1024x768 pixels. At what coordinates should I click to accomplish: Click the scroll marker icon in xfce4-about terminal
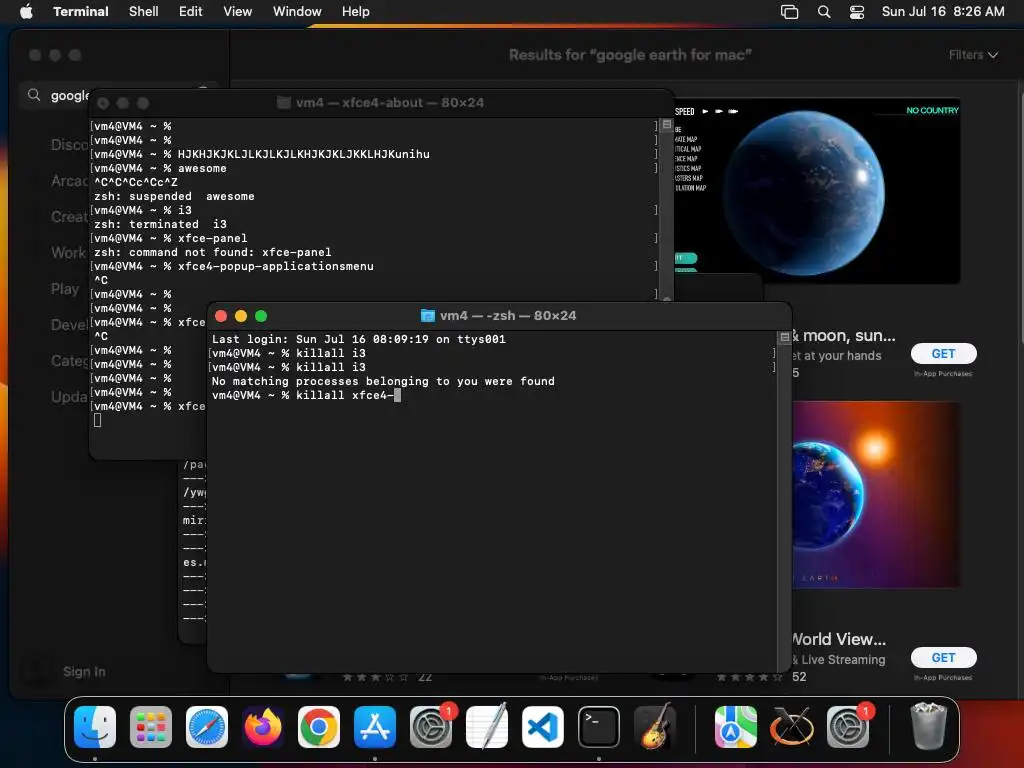(x=666, y=125)
